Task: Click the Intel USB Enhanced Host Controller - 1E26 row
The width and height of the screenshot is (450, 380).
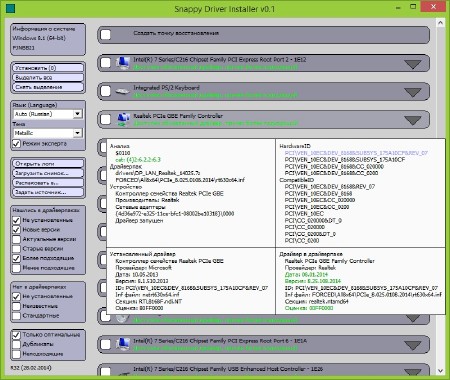Action: click(263, 370)
